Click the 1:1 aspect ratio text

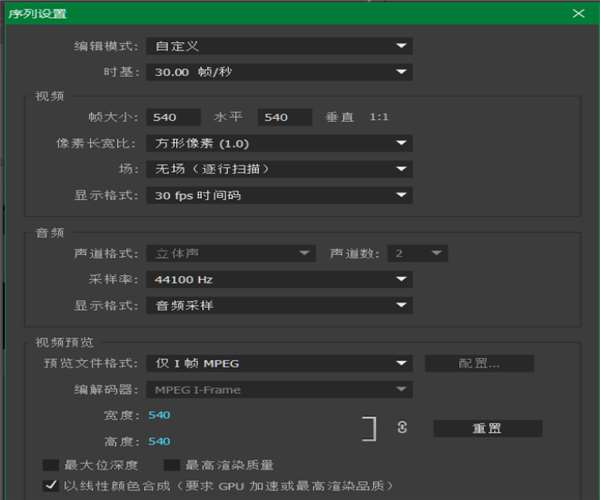[x=379, y=117]
